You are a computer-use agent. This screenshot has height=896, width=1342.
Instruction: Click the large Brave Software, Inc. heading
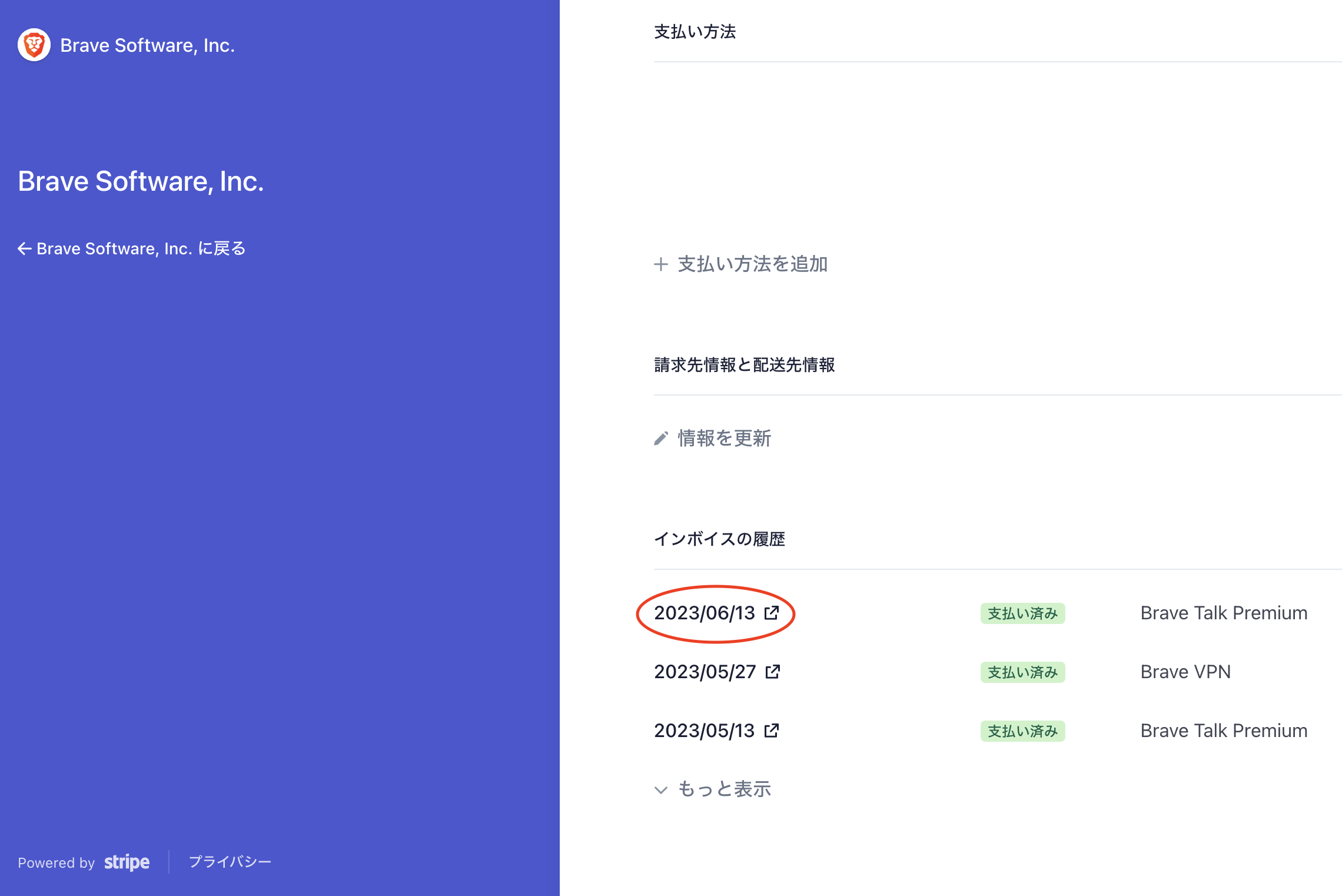click(141, 181)
